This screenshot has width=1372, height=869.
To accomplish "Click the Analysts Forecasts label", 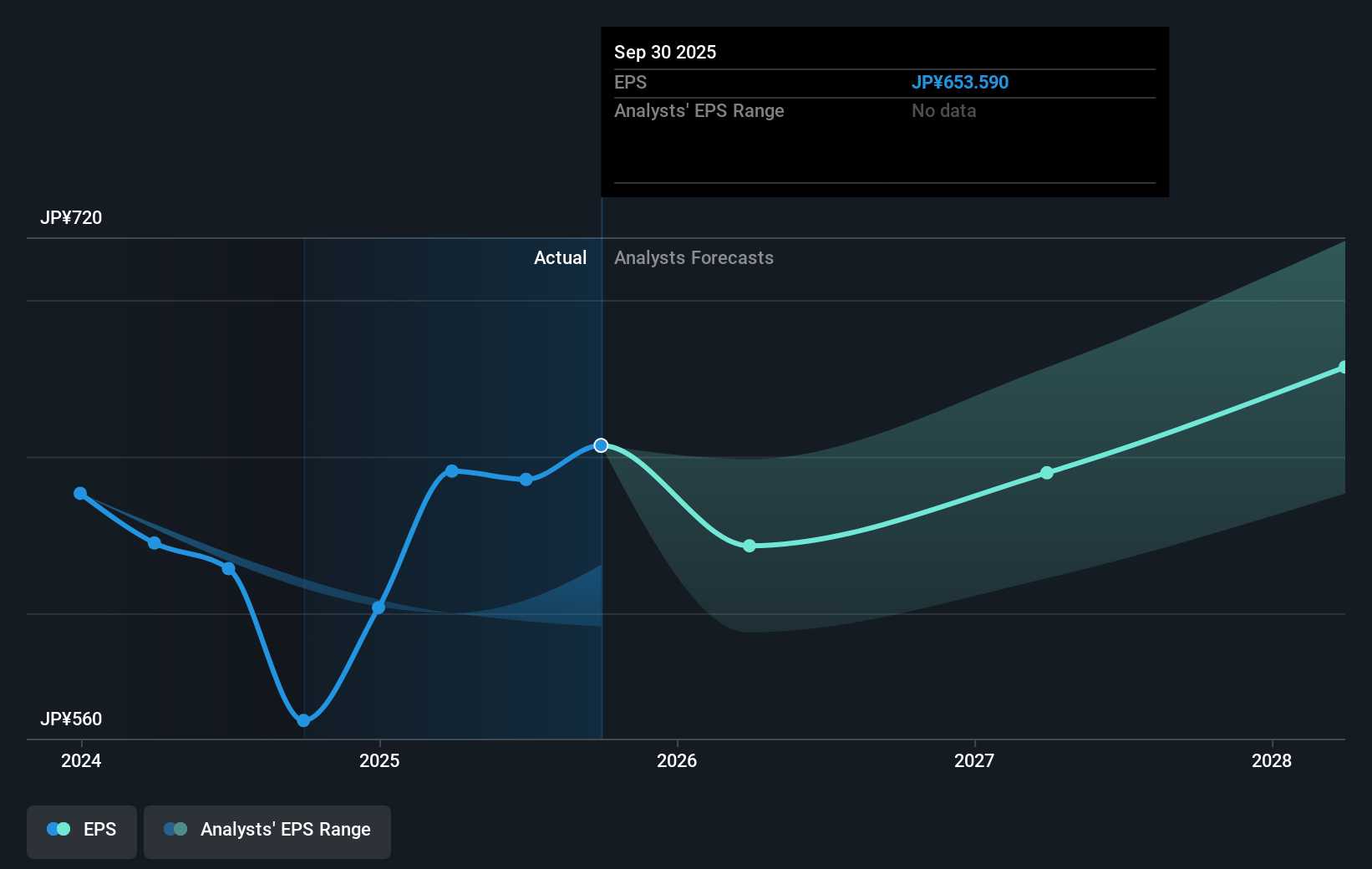I will tap(694, 257).
